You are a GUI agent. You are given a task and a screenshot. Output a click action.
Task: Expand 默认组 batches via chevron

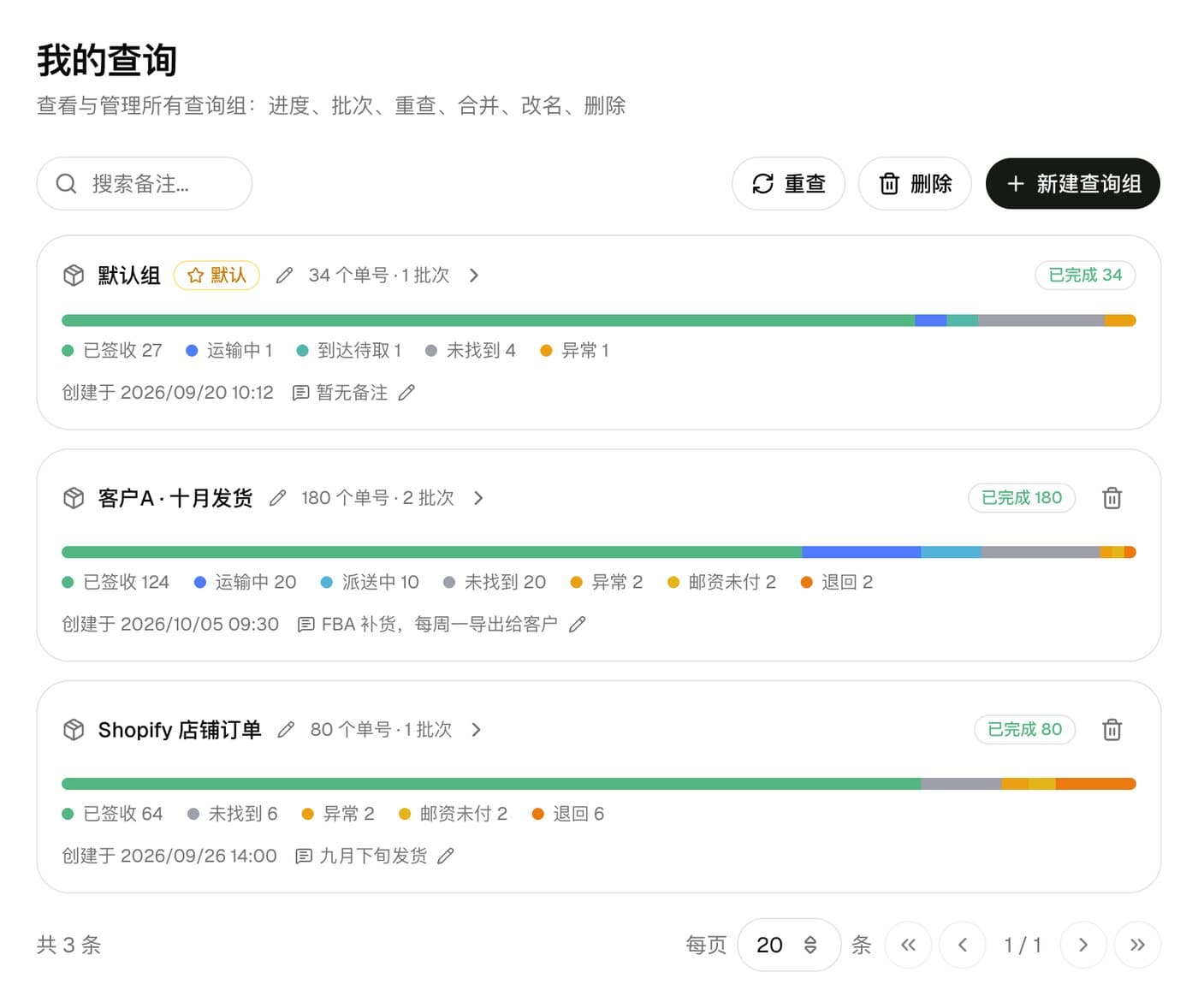click(474, 276)
